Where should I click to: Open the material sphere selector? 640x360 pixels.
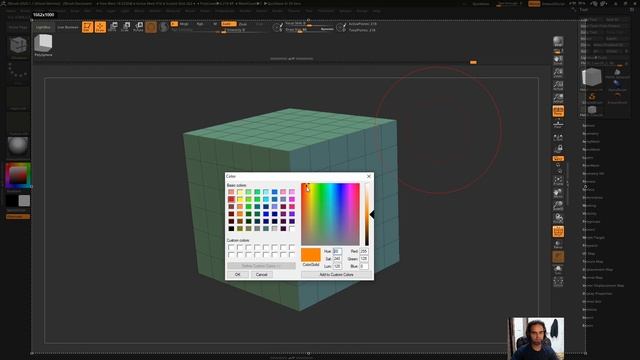[x=18, y=146]
